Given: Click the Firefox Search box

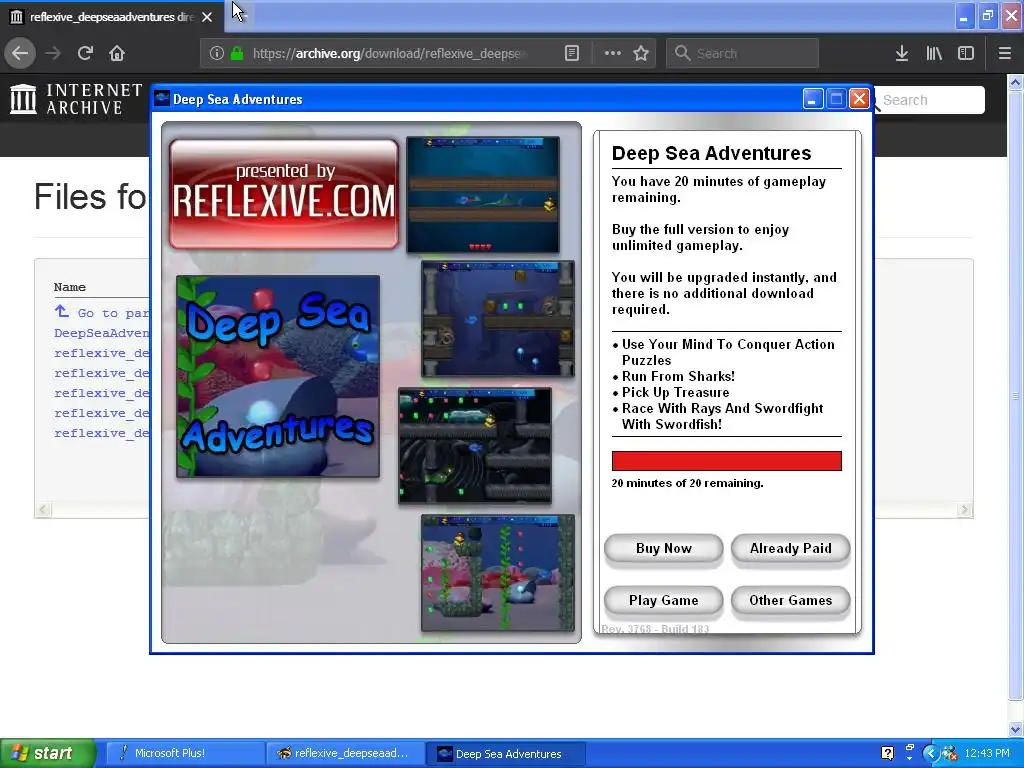Looking at the screenshot, I should click(x=742, y=54).
